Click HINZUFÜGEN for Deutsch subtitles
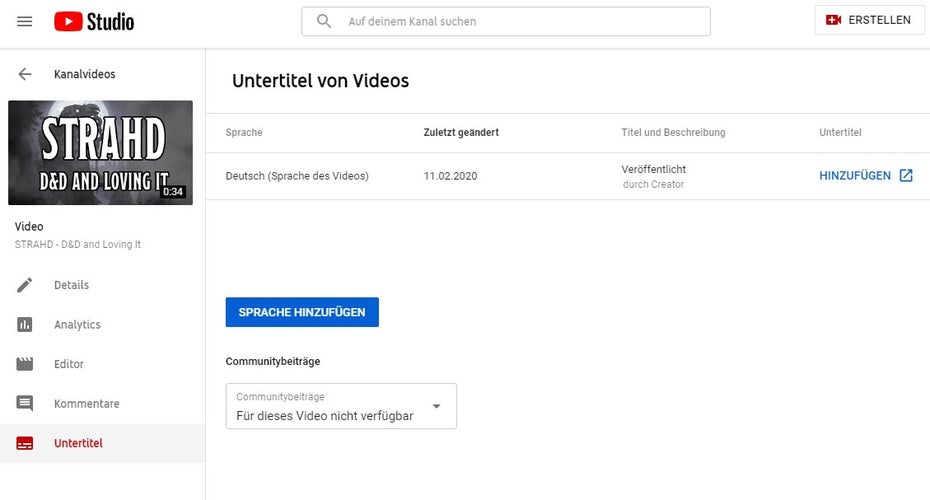Image resolution: width=930 pixels, height=500 pixels. coord(855,176)
